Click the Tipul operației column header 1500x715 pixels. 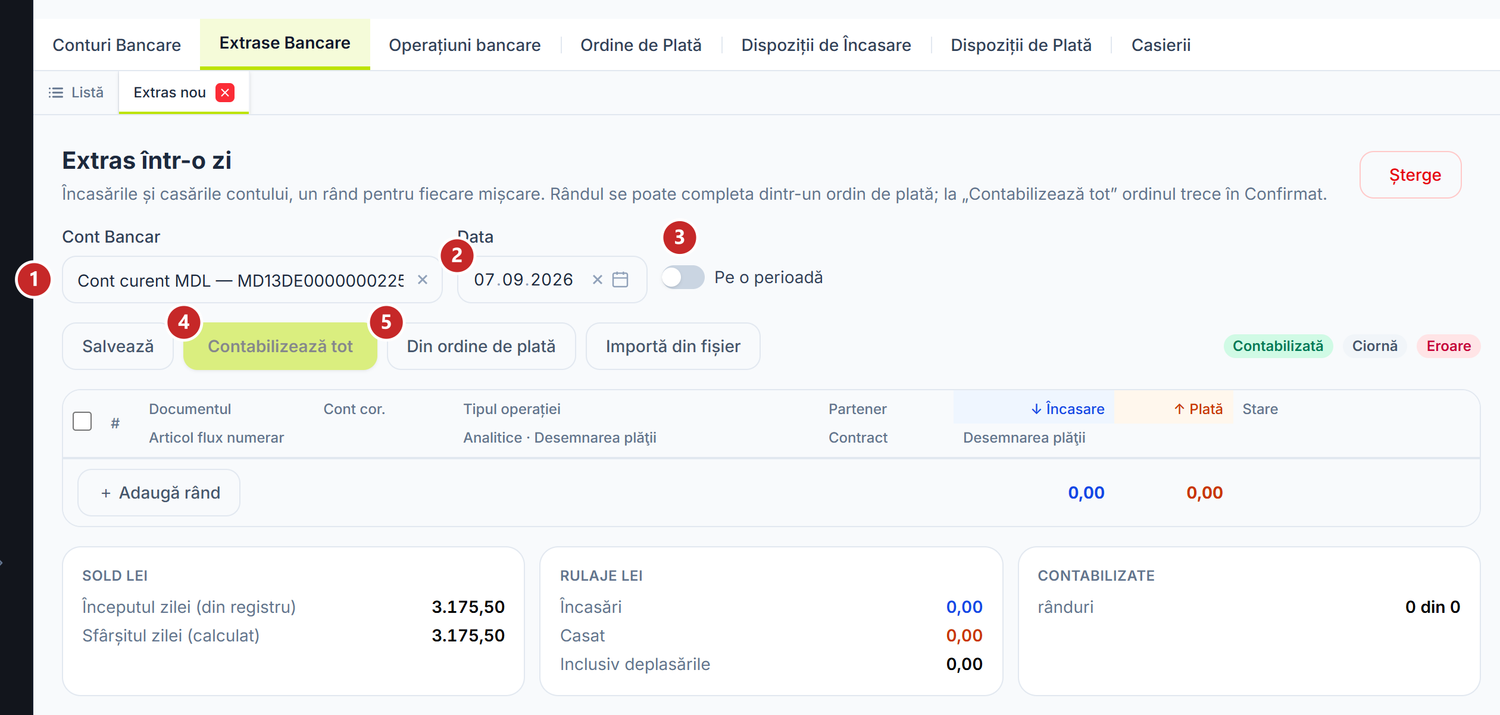point(512,409)
